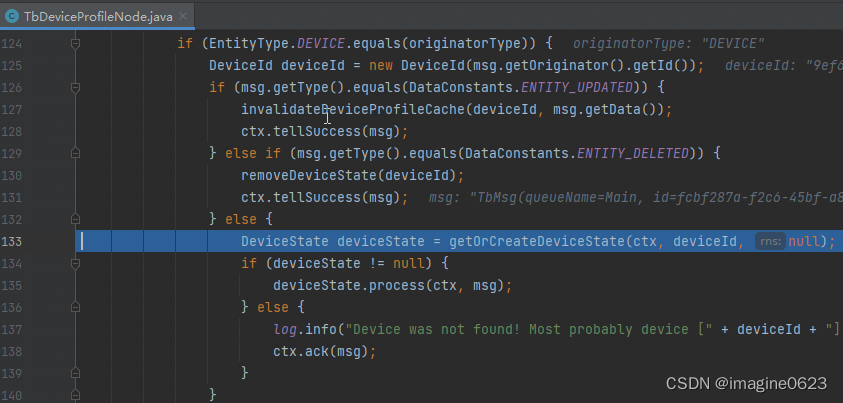Click the EntityType.DEVICE reference on line 124
The height and width of the screenshot is (403, 843).
tap(277, 44)
